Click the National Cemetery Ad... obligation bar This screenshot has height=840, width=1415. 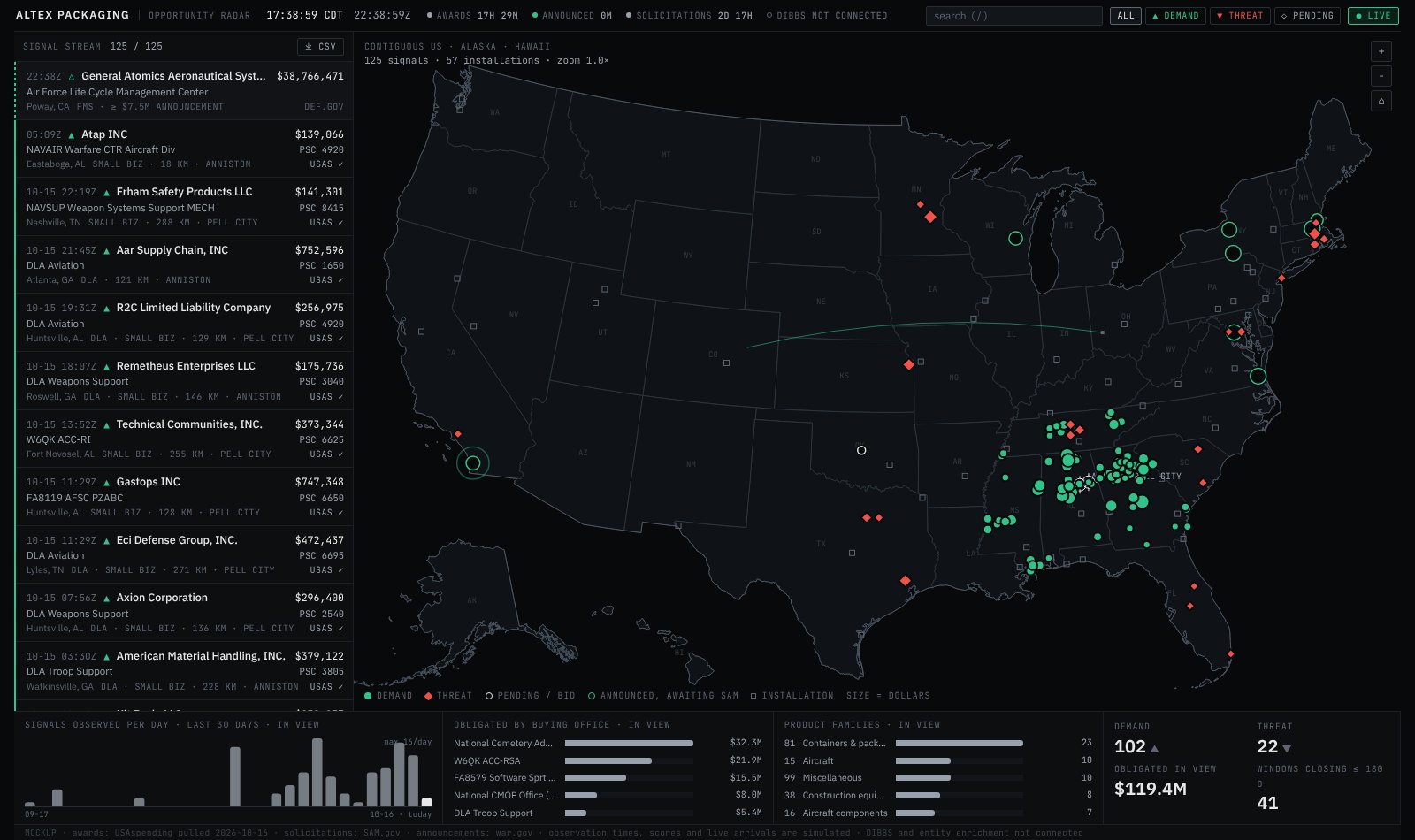point(629,744)
